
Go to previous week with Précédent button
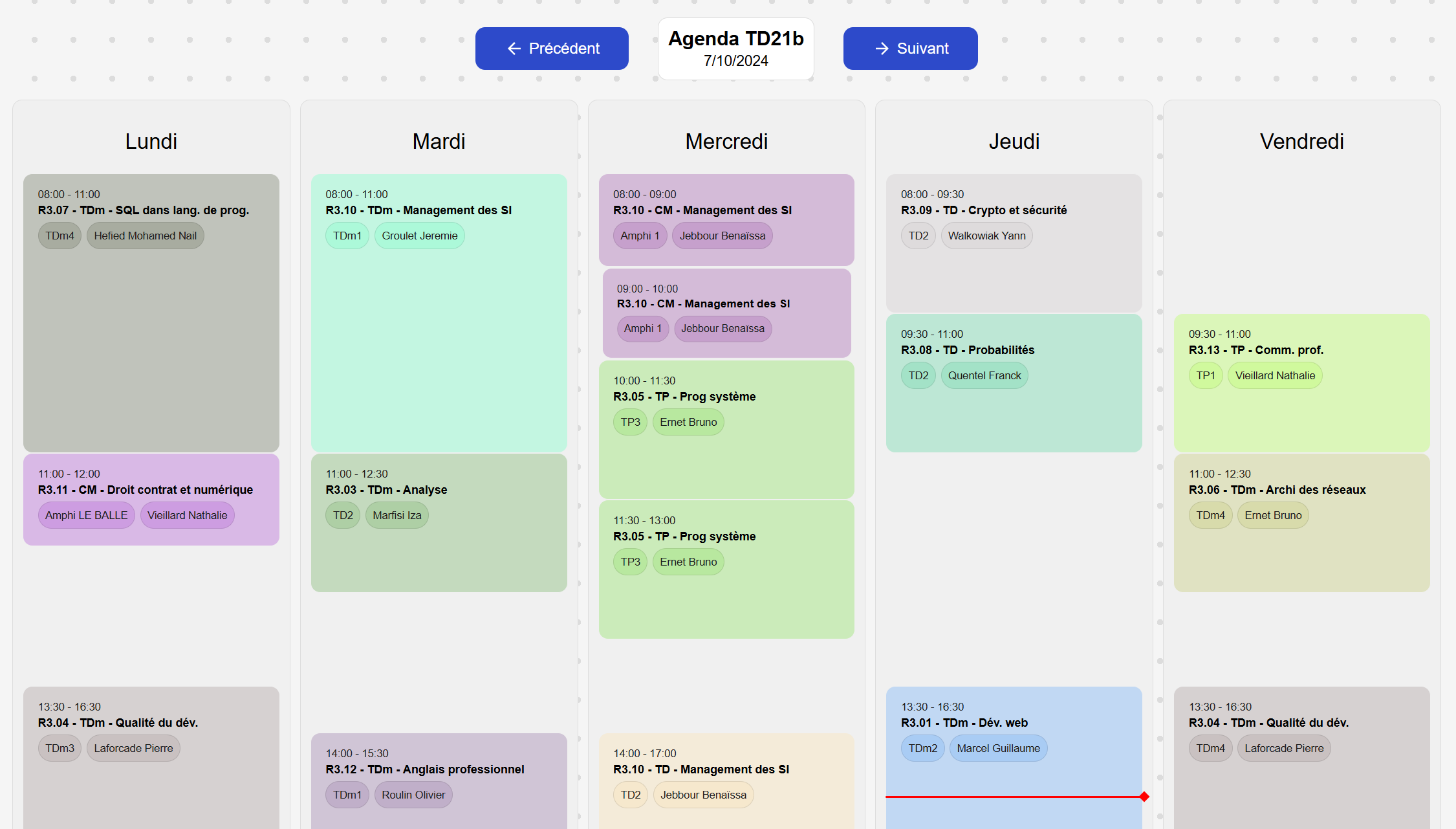tap(552, 49)
